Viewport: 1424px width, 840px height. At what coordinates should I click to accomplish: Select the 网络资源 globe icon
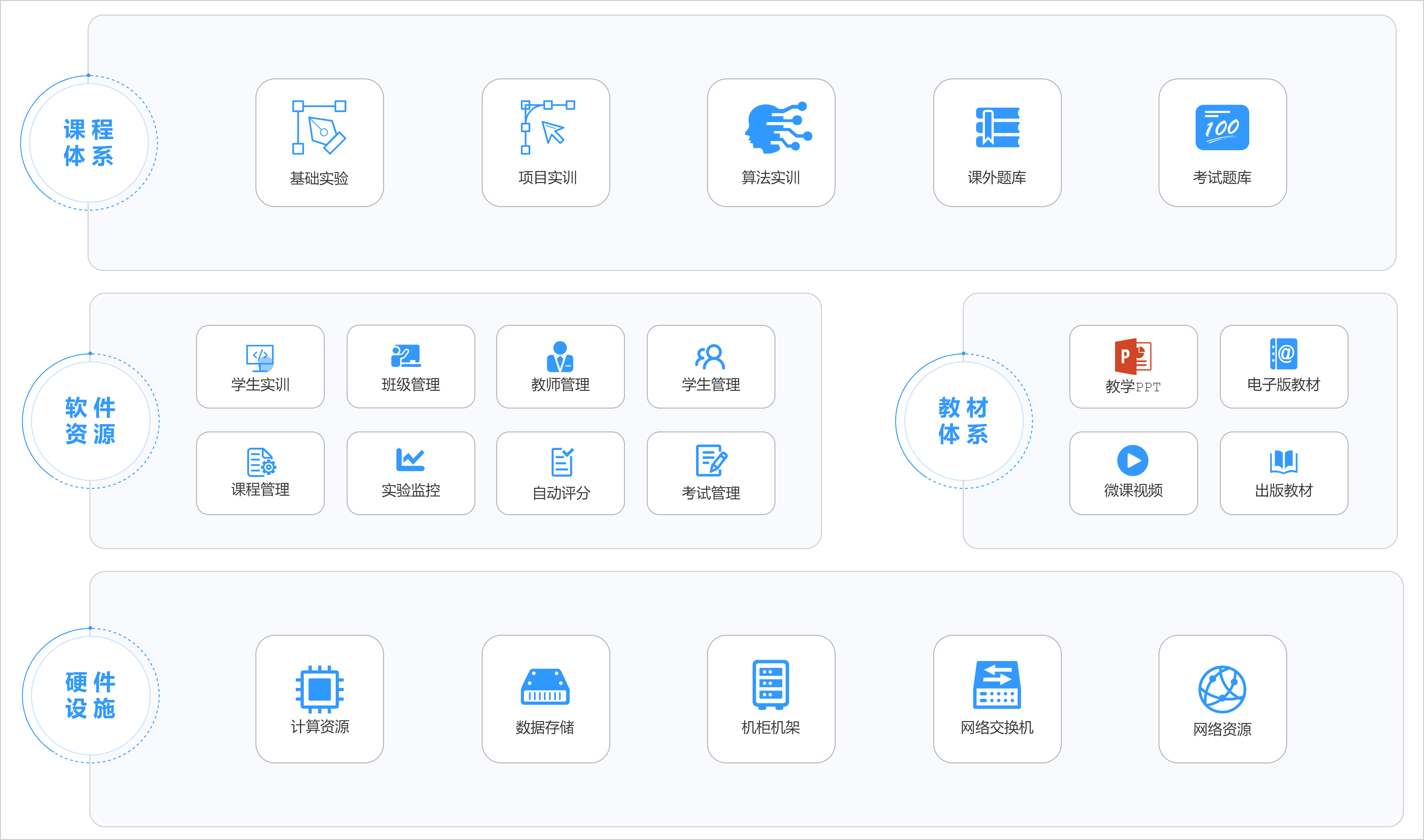(x=1222, y=689)
